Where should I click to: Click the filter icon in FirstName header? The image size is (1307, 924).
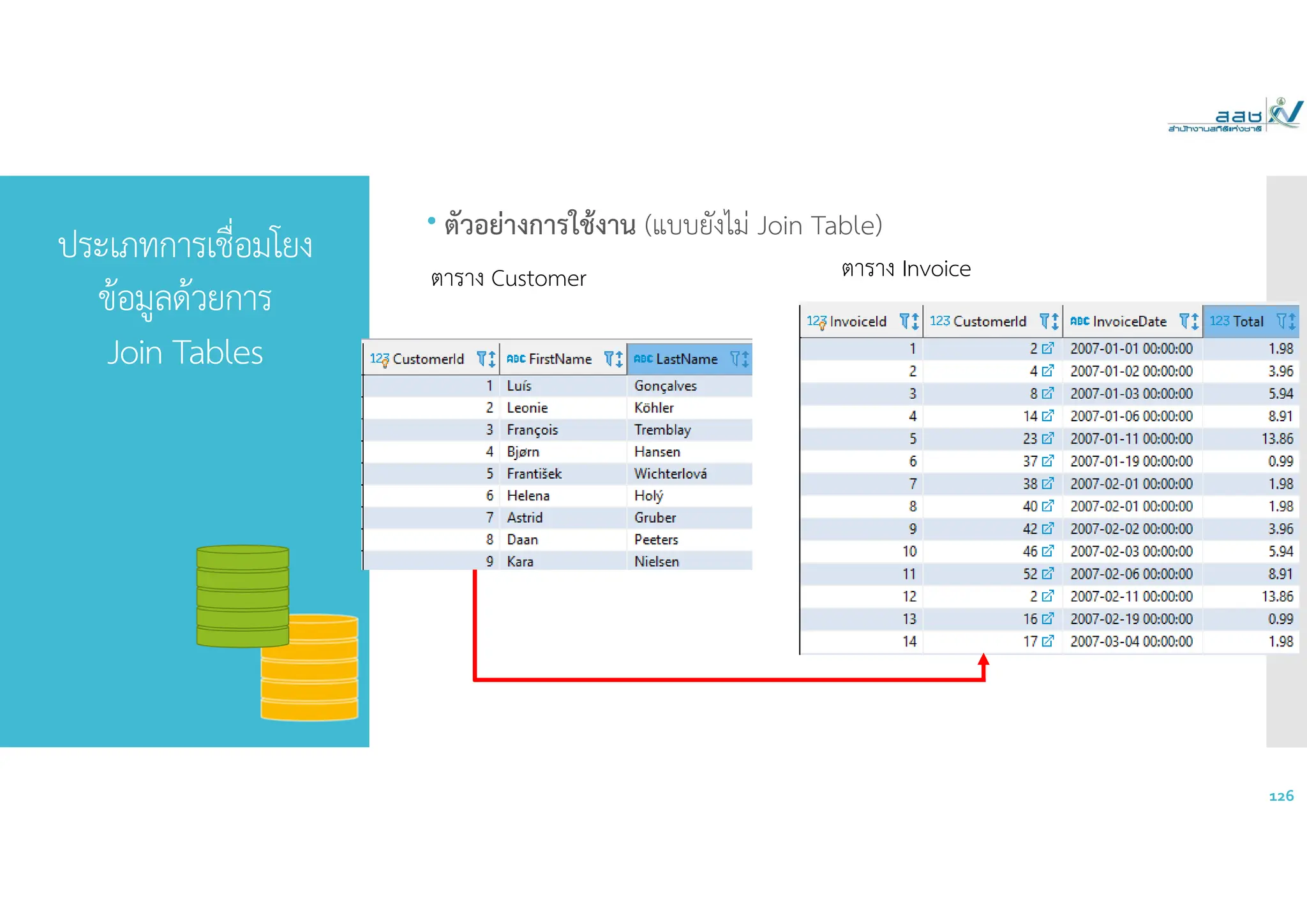609,359
